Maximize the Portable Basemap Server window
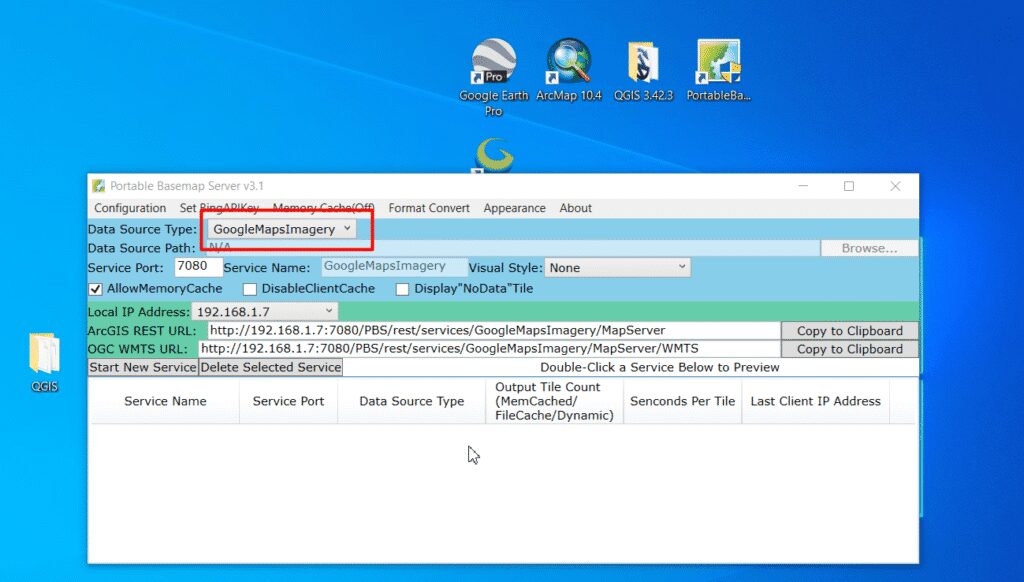The height and width of the screenshot is (582, 1024). (x=849, y=186)
